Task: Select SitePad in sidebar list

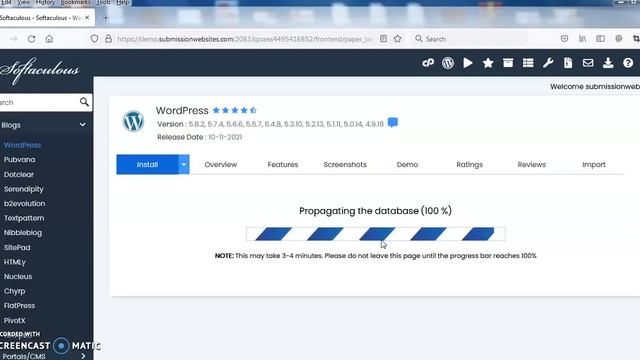Action: point(17,247)
